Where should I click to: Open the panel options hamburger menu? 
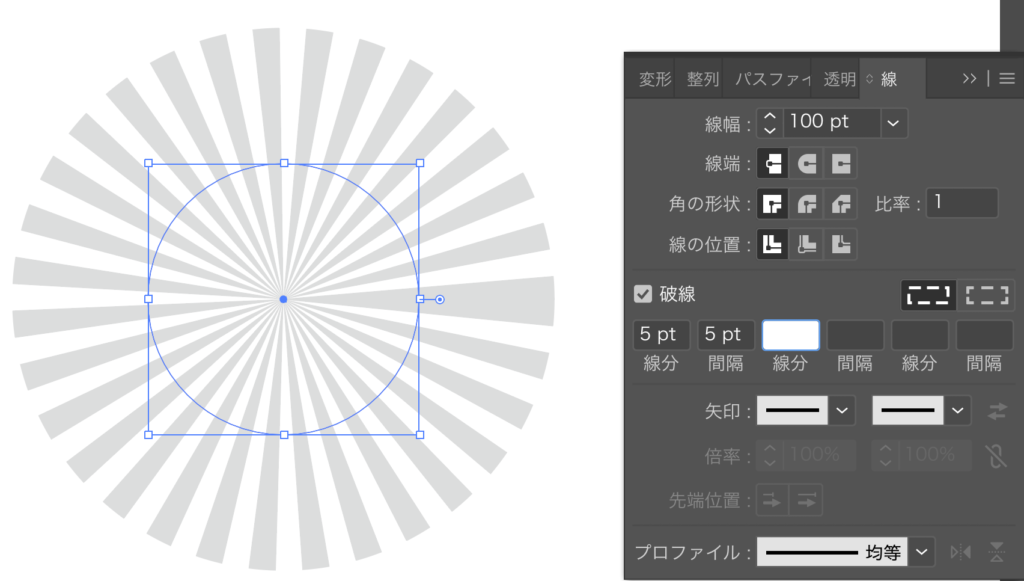[x=1007, y=79]
